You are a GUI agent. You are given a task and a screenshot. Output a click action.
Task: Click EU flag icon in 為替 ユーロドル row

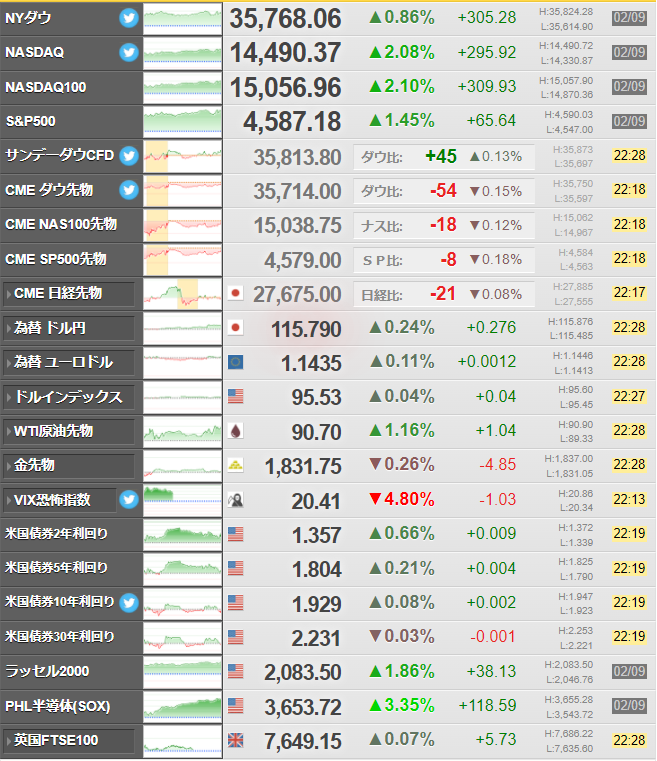click(236, 362)
